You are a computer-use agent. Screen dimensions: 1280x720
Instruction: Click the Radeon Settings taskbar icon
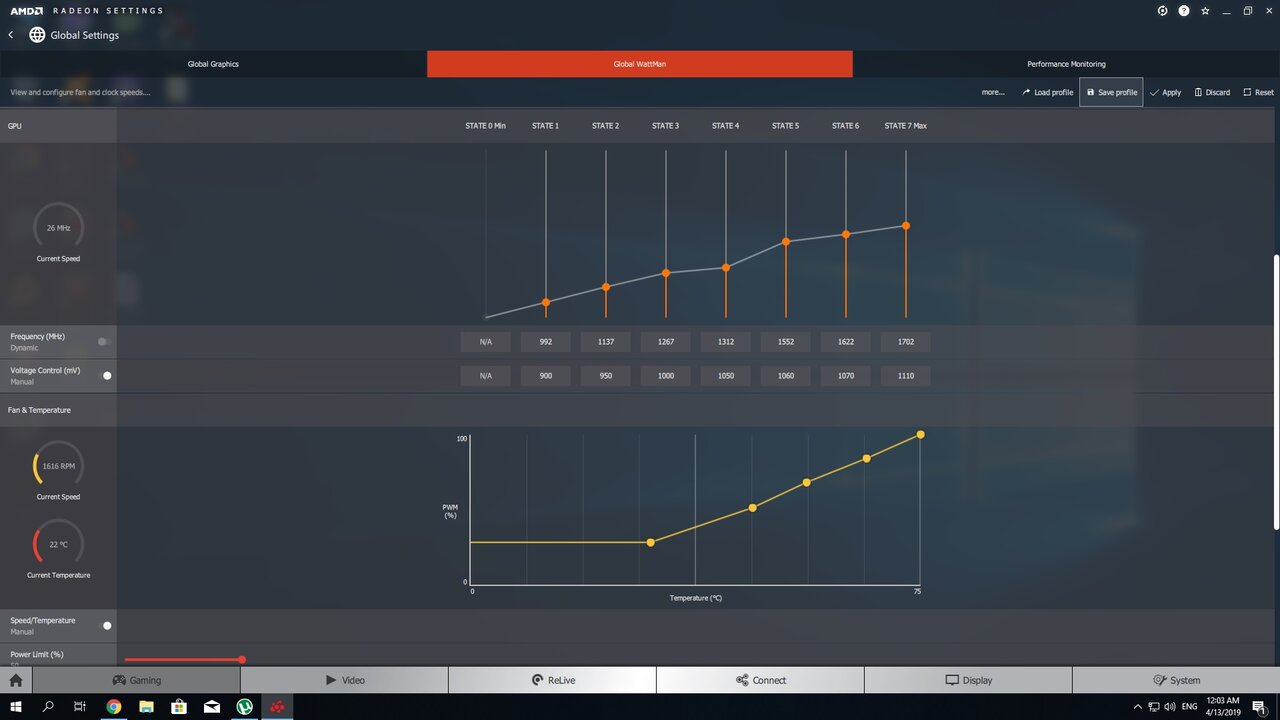point(277,706)
